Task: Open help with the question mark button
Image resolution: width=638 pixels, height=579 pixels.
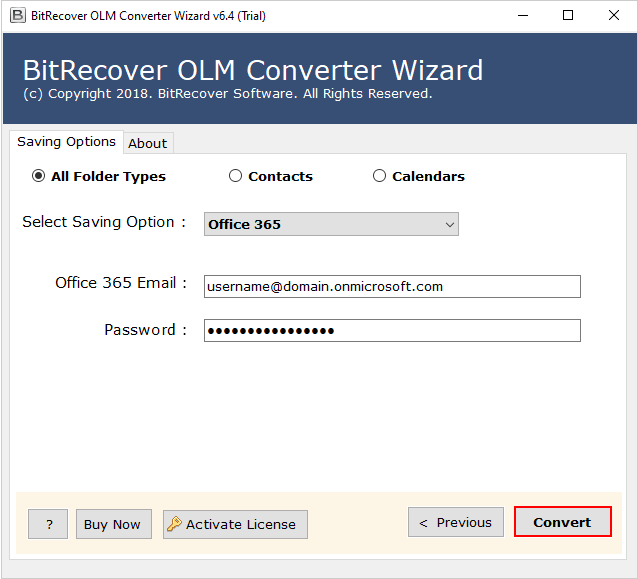Action: tap(48, 524)
